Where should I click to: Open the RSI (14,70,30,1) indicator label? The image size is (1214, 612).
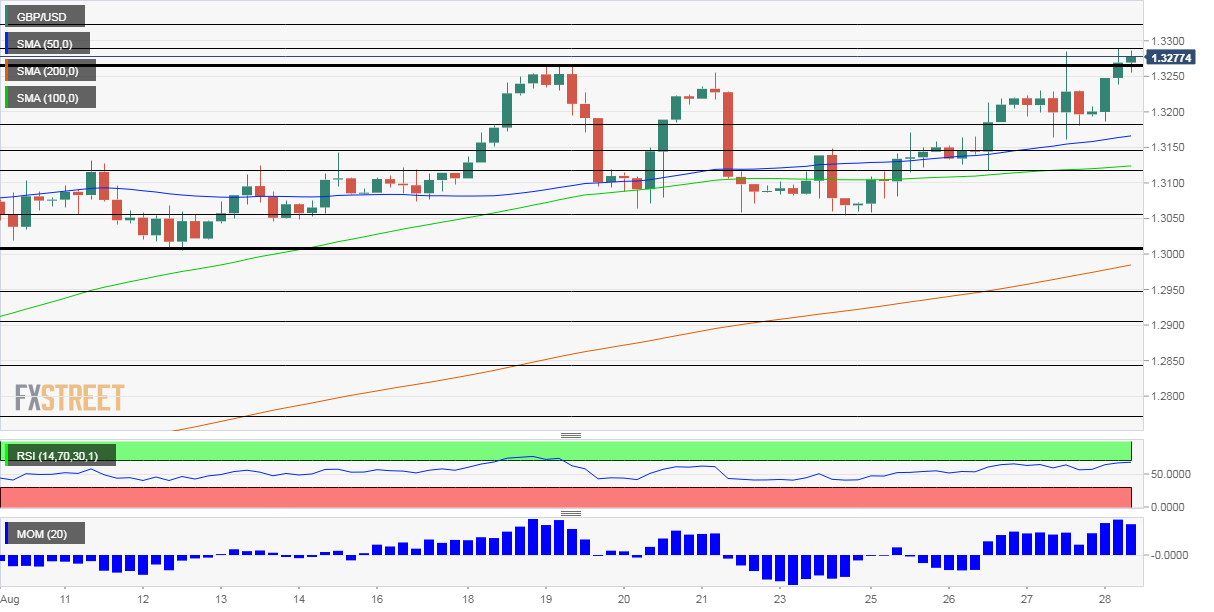point(59,456)
